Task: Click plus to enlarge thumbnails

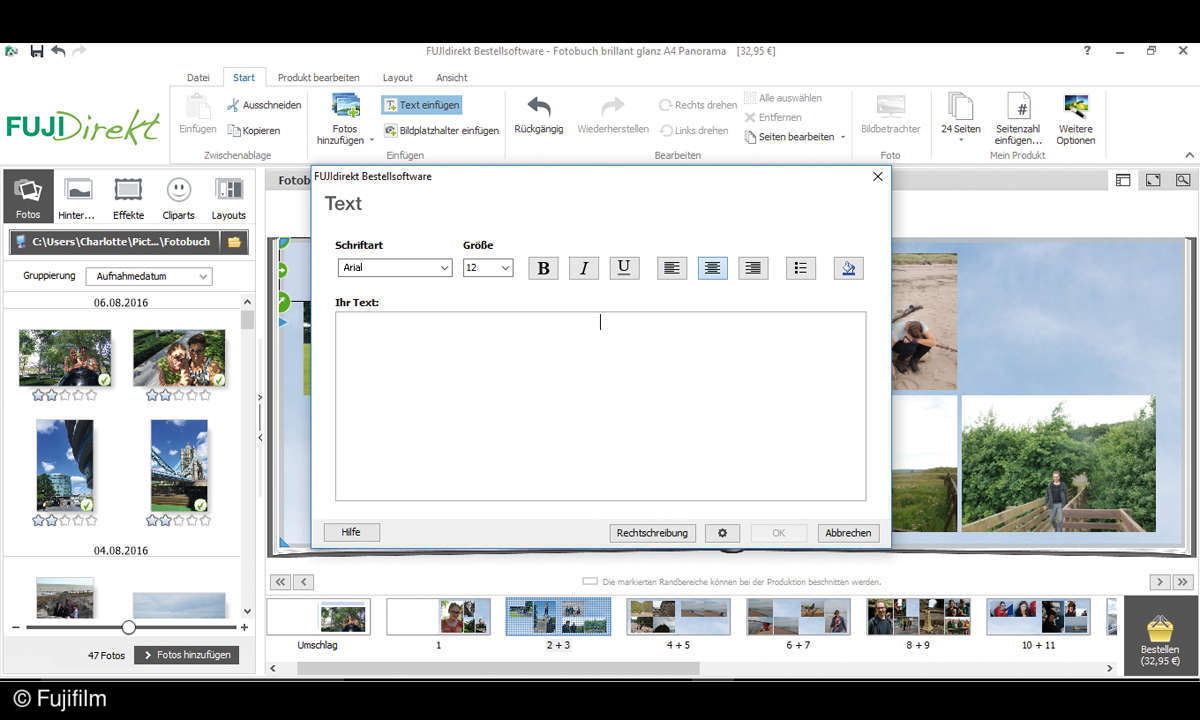Action: point(245,627)
